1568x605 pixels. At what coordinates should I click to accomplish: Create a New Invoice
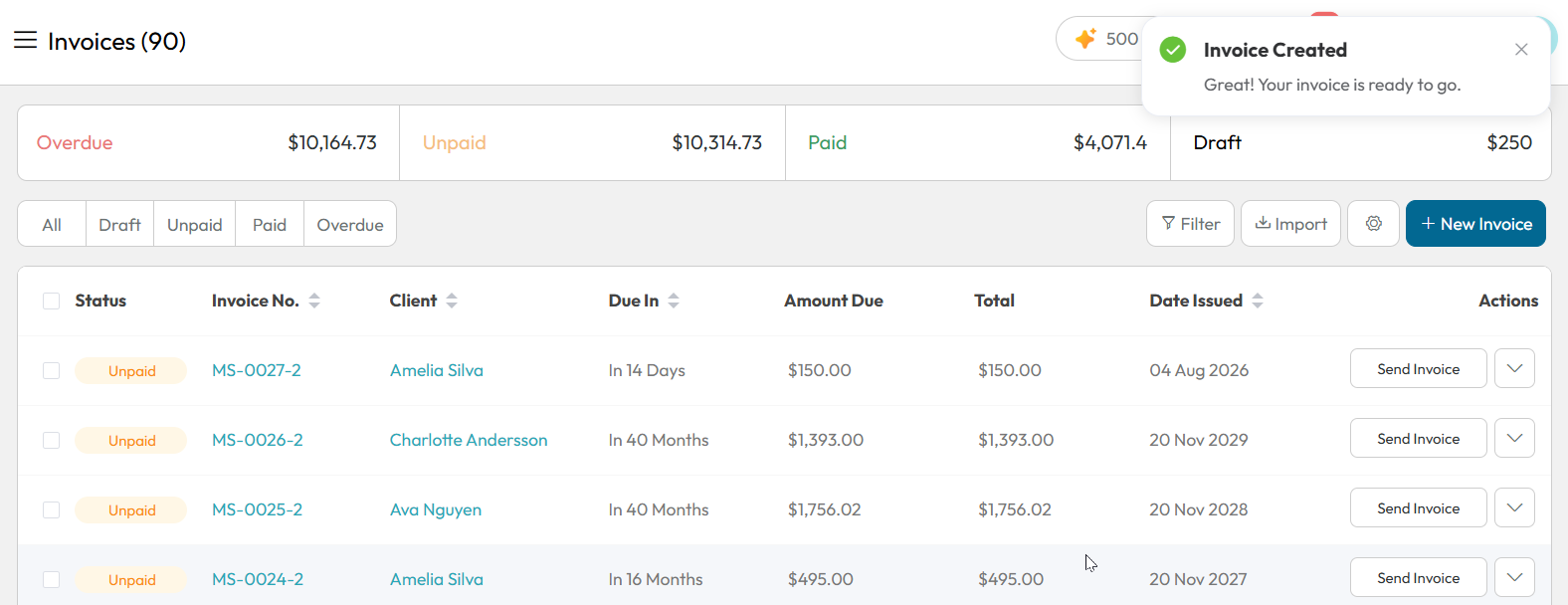click(x=1475, y=224)
